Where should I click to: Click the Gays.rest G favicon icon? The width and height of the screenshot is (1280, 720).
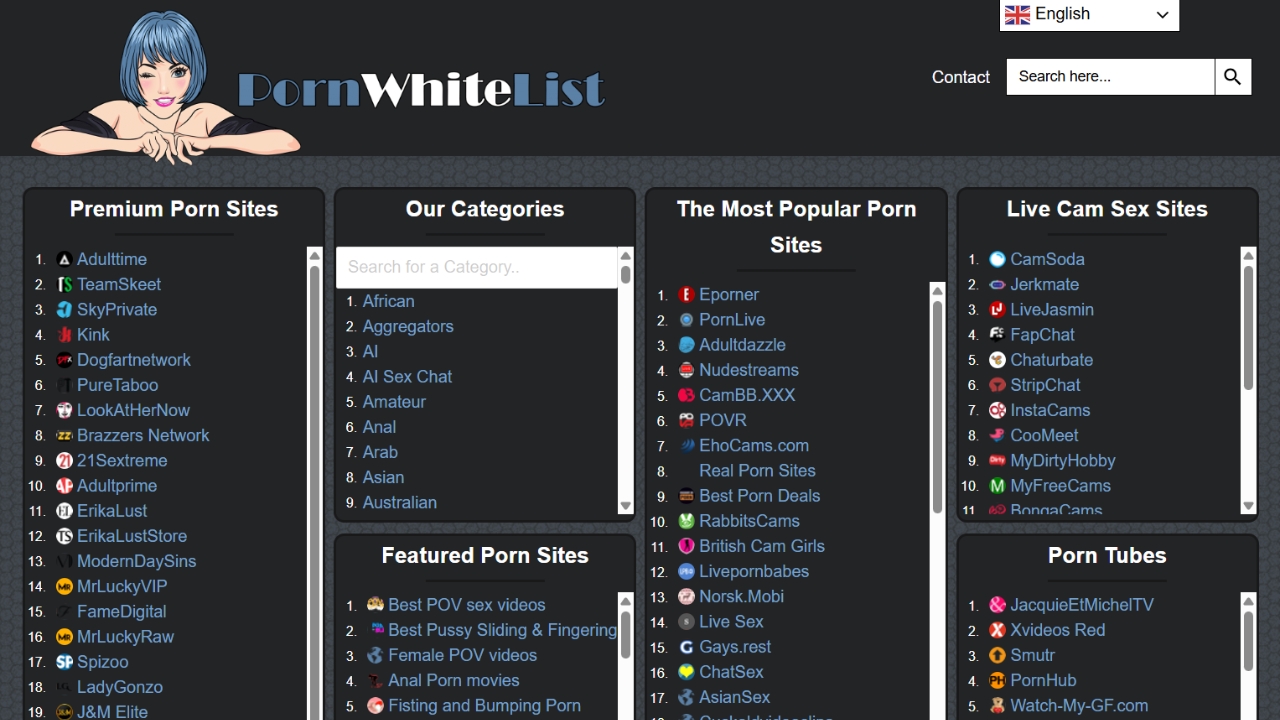686,647
